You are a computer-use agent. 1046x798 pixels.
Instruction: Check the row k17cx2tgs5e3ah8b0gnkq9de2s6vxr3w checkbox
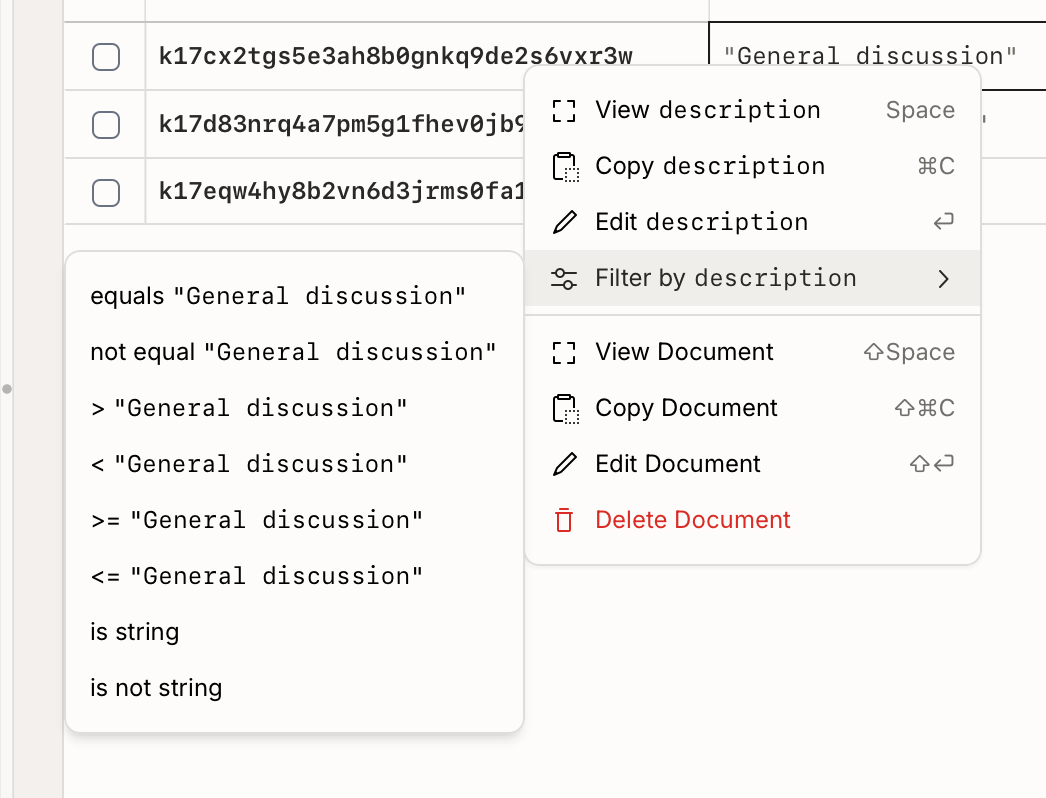105,57
